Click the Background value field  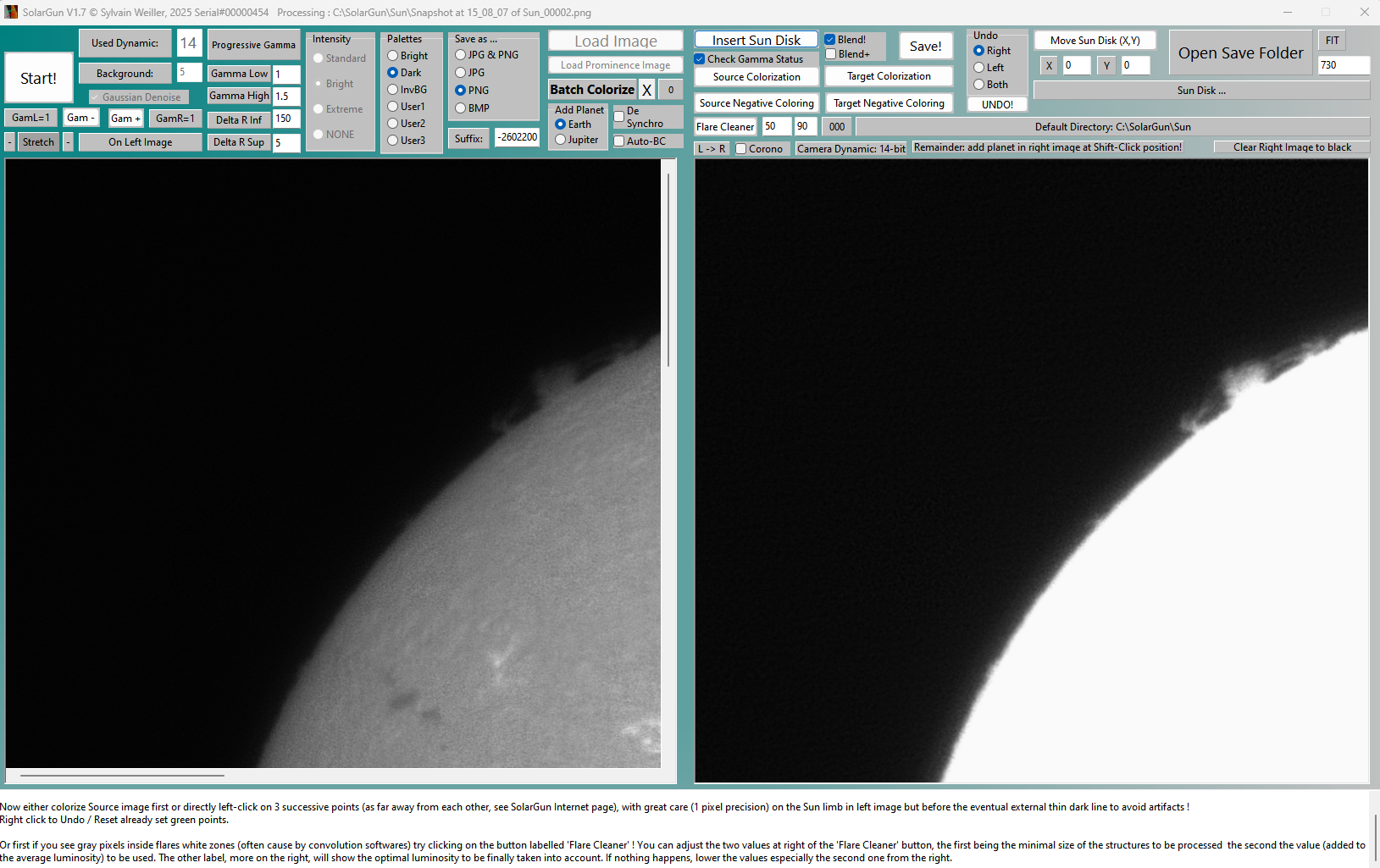pyautogui.click(x=189, y=73)
